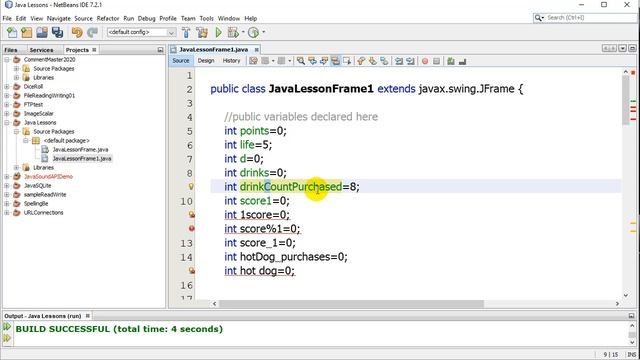Viewport: 640px width, 360px height.
Task: Click the Previous Bookmark editor icon
Action: click(361, 61)
